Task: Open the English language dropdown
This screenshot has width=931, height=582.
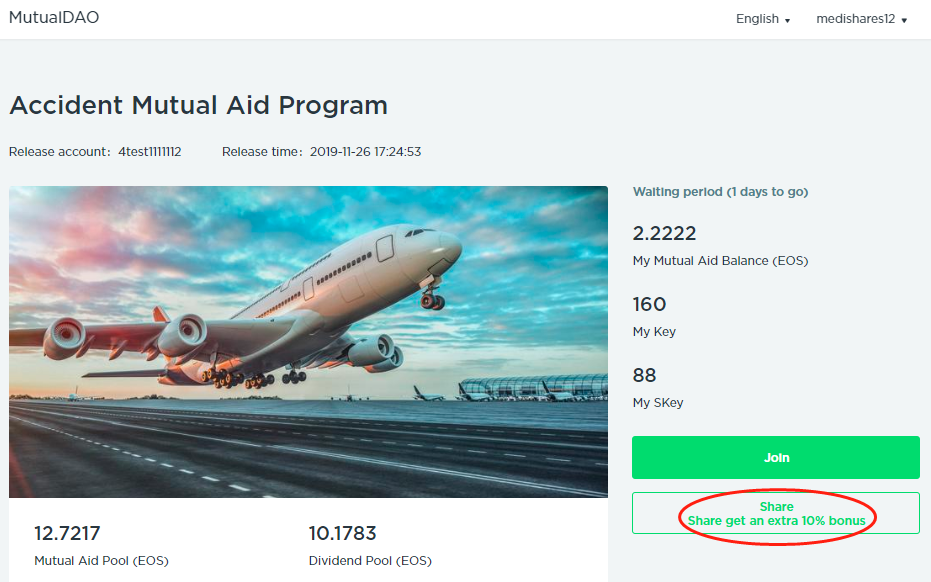Action: pyautogui.click(x=763, y=19)
